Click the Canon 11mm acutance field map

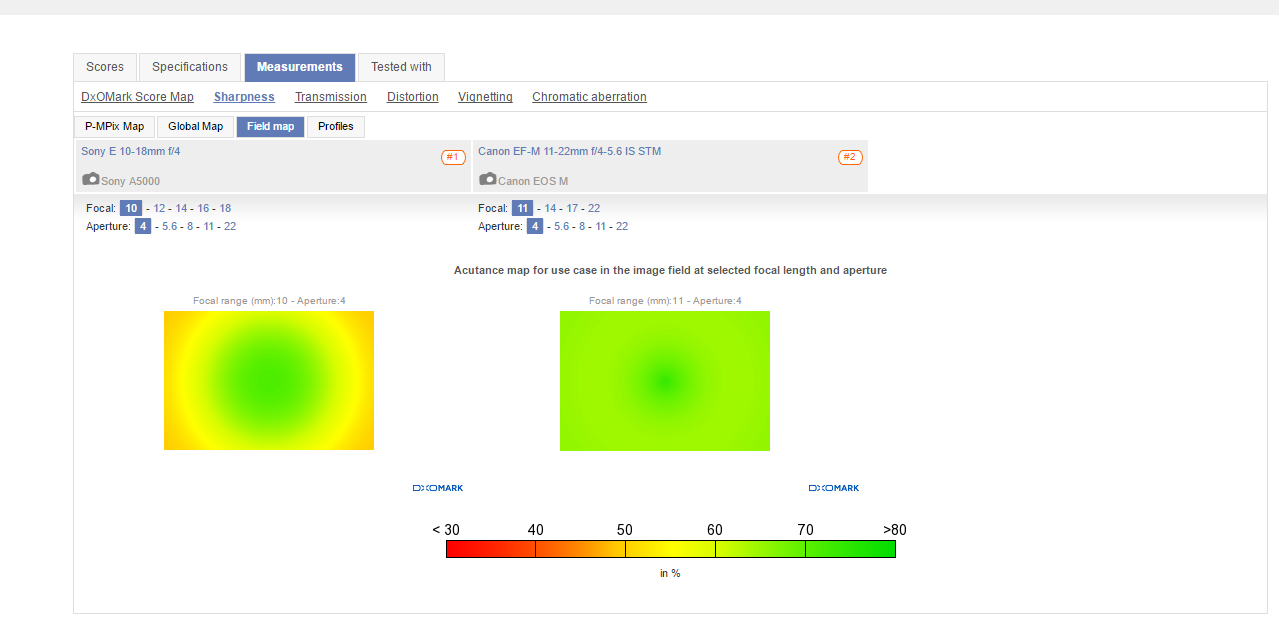(x=665, y=381)
